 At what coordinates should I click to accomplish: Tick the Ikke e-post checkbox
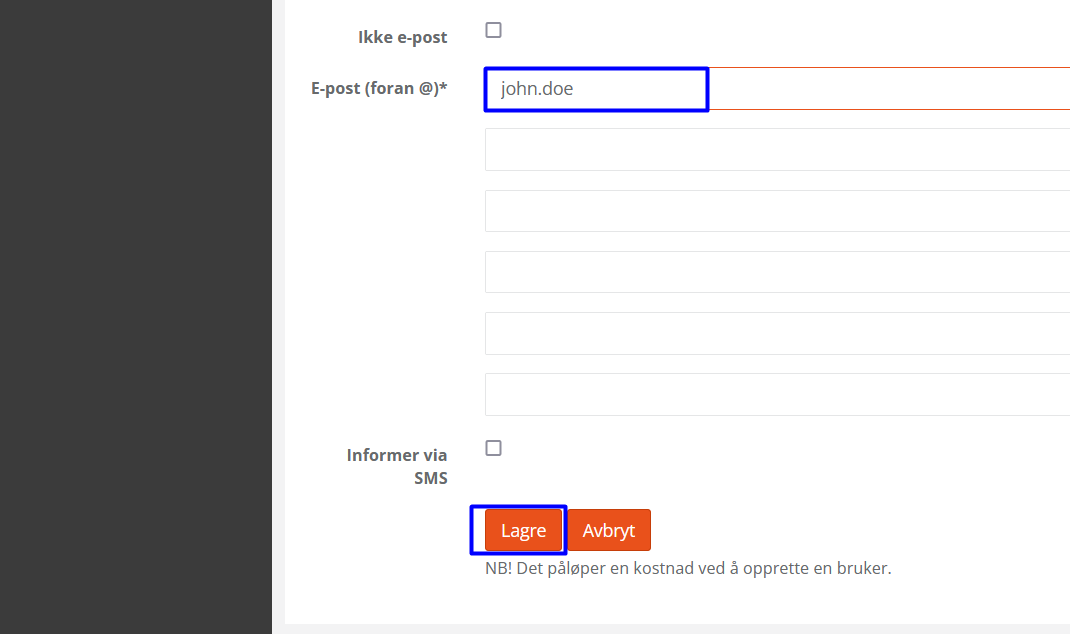coord(493,30)
